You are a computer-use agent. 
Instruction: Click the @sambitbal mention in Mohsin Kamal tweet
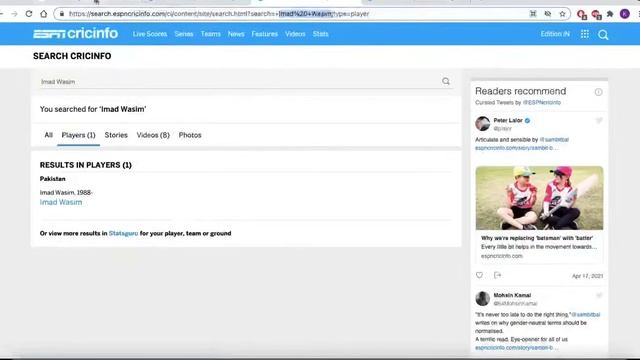tap(586, 315)
